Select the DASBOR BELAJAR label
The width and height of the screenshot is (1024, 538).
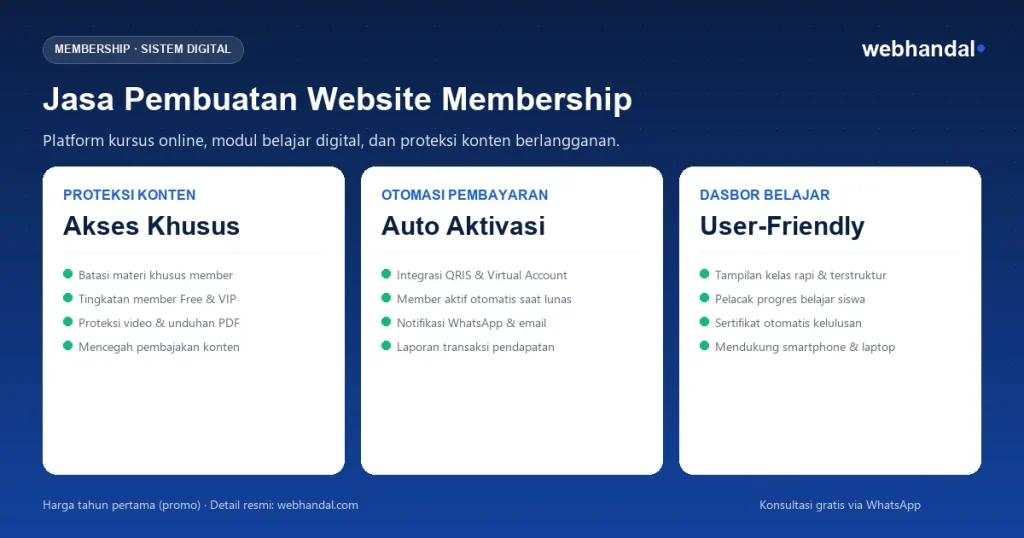[765, 195]
